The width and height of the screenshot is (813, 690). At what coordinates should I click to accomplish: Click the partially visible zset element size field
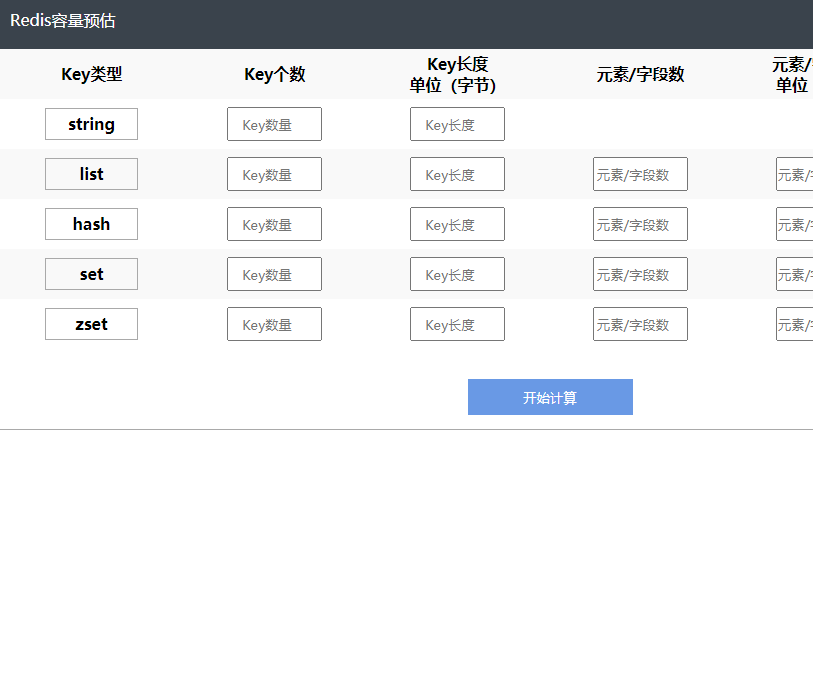tap(795, 324)
